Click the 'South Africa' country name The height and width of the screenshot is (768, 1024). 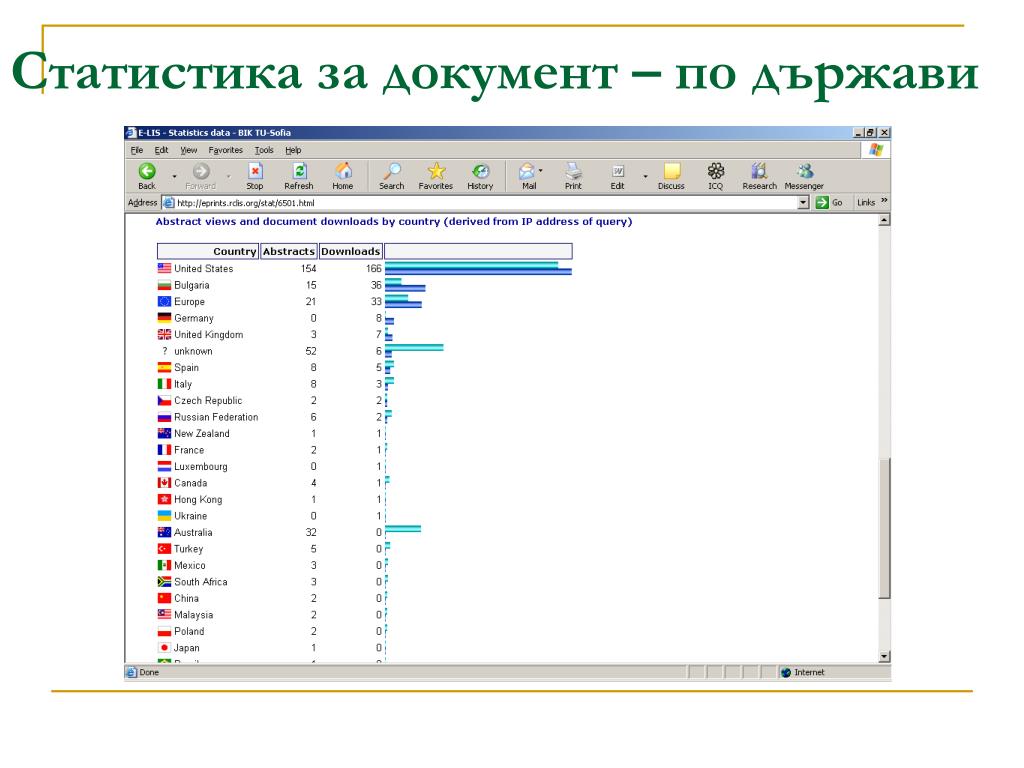200,581
